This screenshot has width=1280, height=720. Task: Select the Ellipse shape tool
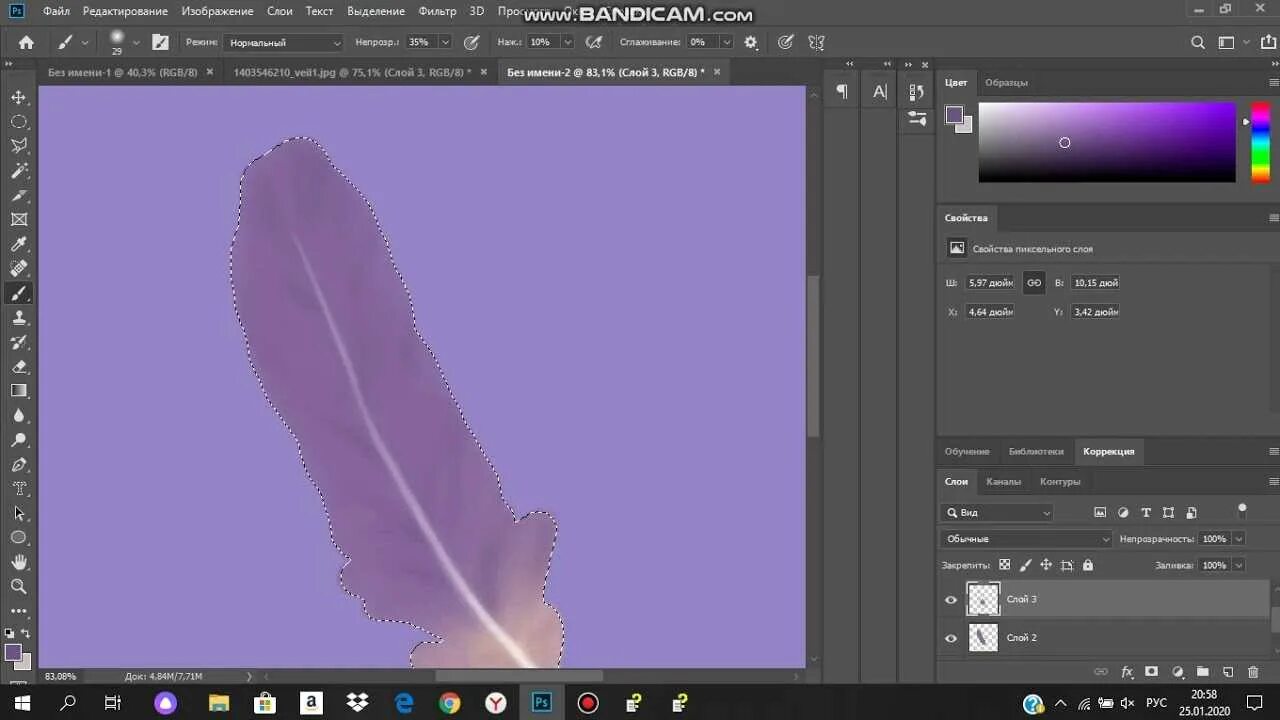click(x=19, y=538)
